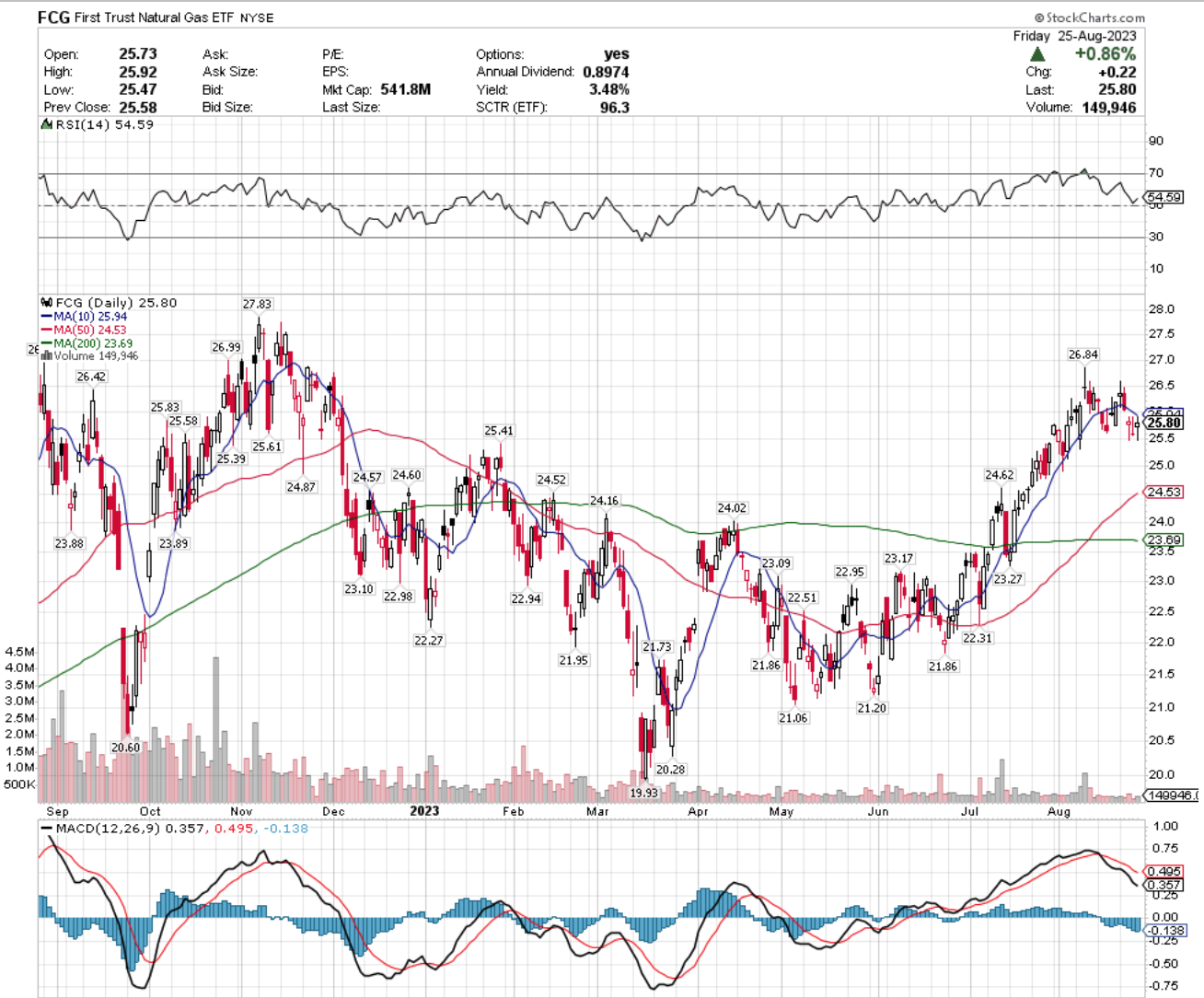
Task: Click the 54.59 RSI axis value tag
Action: coord(1164,197)
